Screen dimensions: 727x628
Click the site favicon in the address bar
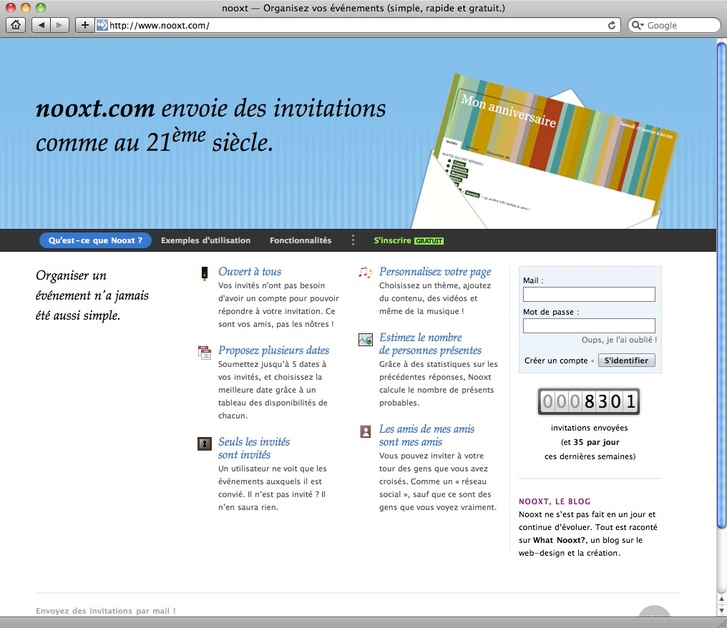[102, 26]
